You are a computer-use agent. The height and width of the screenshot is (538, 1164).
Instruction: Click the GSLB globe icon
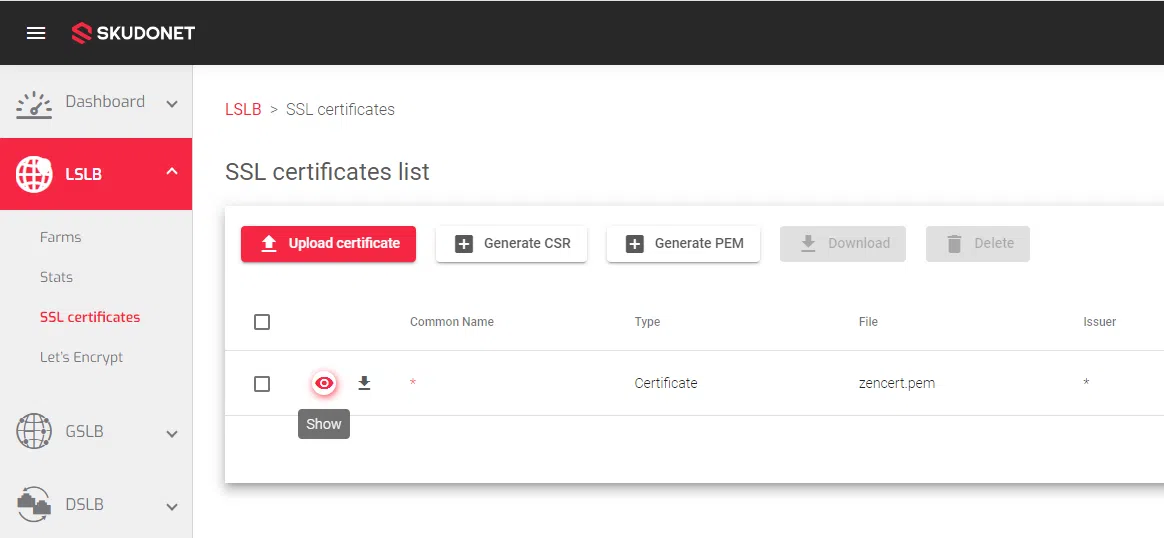[x=34, y=432]
